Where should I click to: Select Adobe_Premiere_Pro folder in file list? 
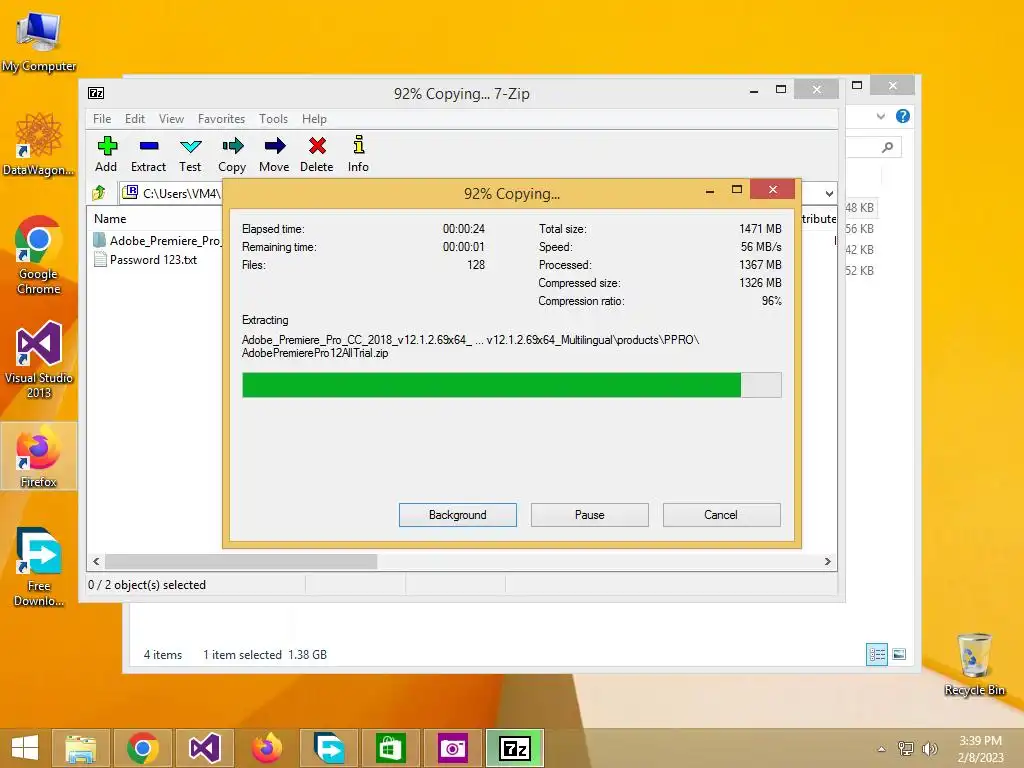tap(157, 240)
